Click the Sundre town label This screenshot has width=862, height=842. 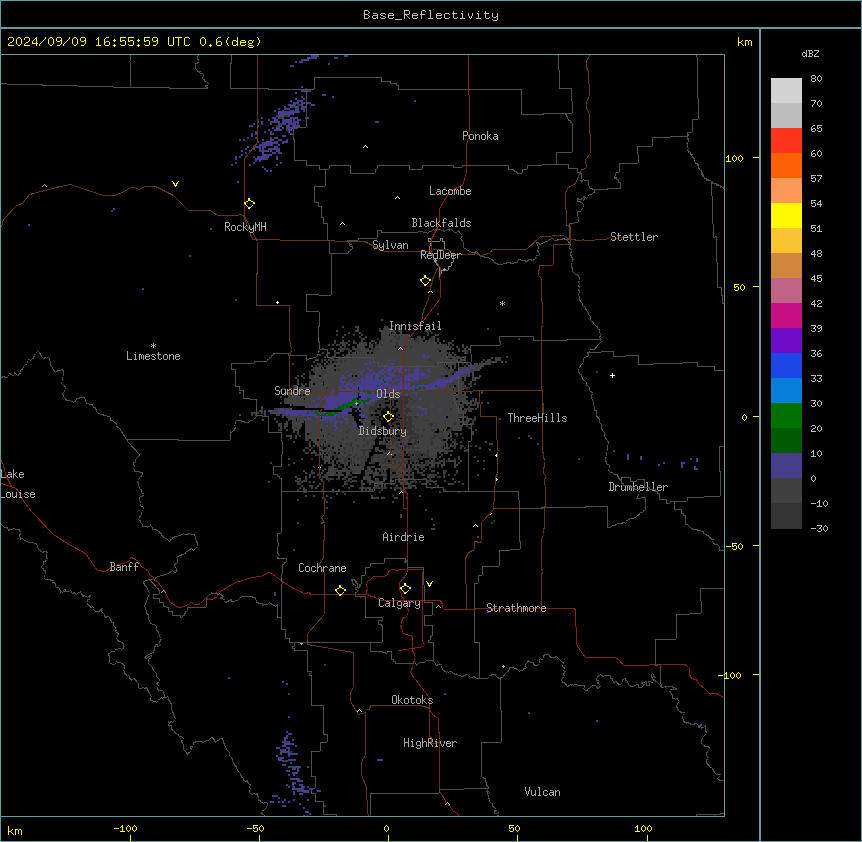292,391
